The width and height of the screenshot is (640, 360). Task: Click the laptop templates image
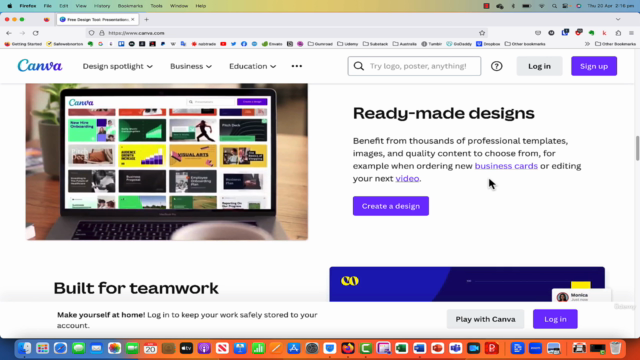pos(167,162)
